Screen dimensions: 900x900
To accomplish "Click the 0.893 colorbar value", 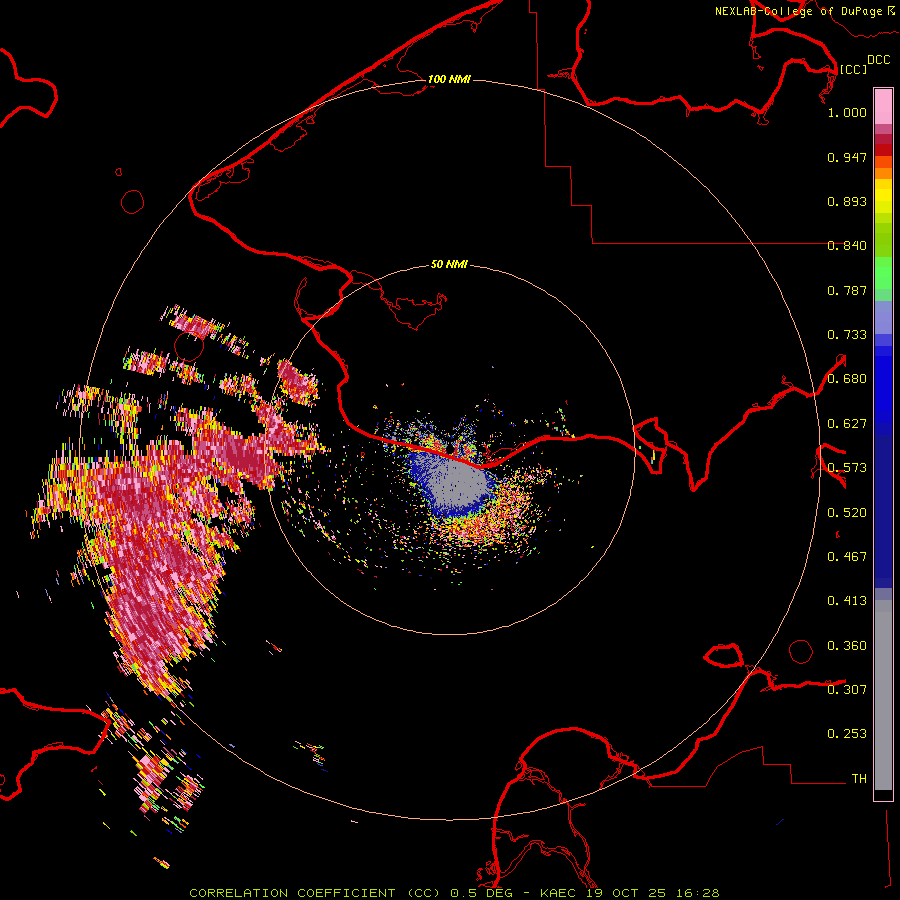I will (x=847, y=201).
